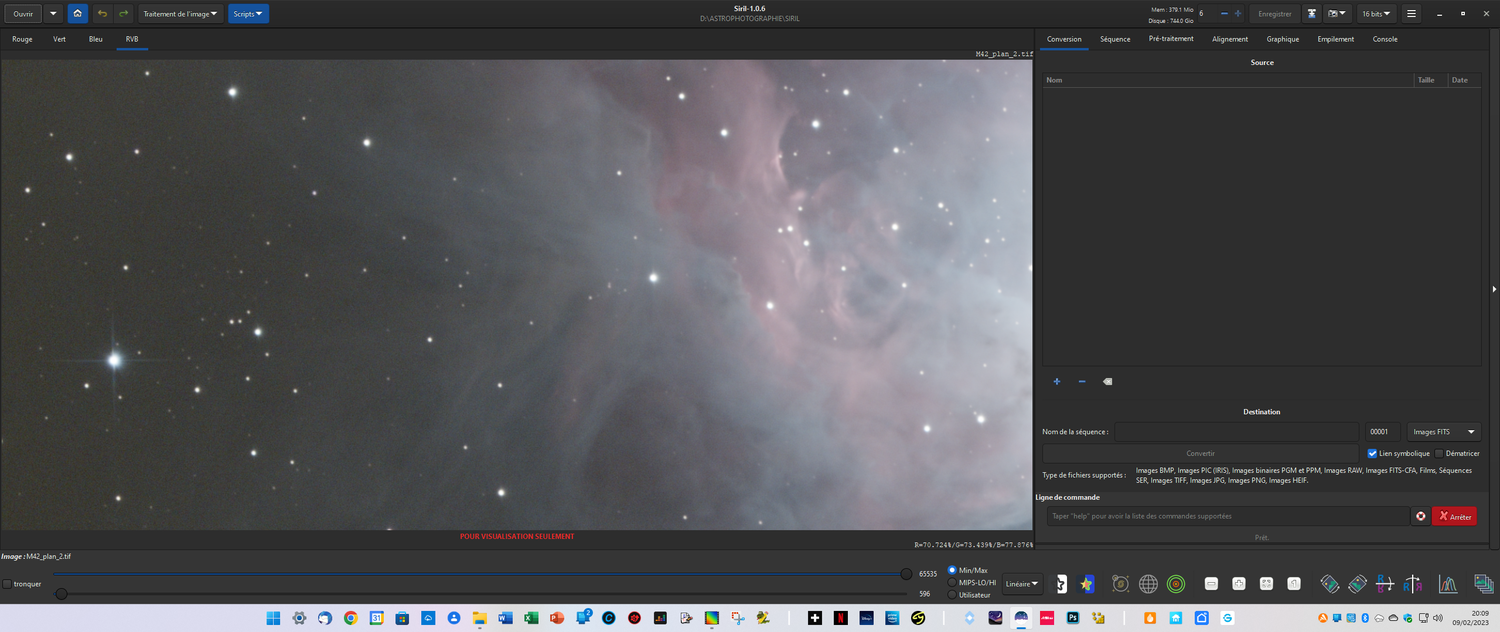The height and width of the screenshot is (632, 1500).
Task: Change output format in the Images FITS dropdown
Action: 1443,431
